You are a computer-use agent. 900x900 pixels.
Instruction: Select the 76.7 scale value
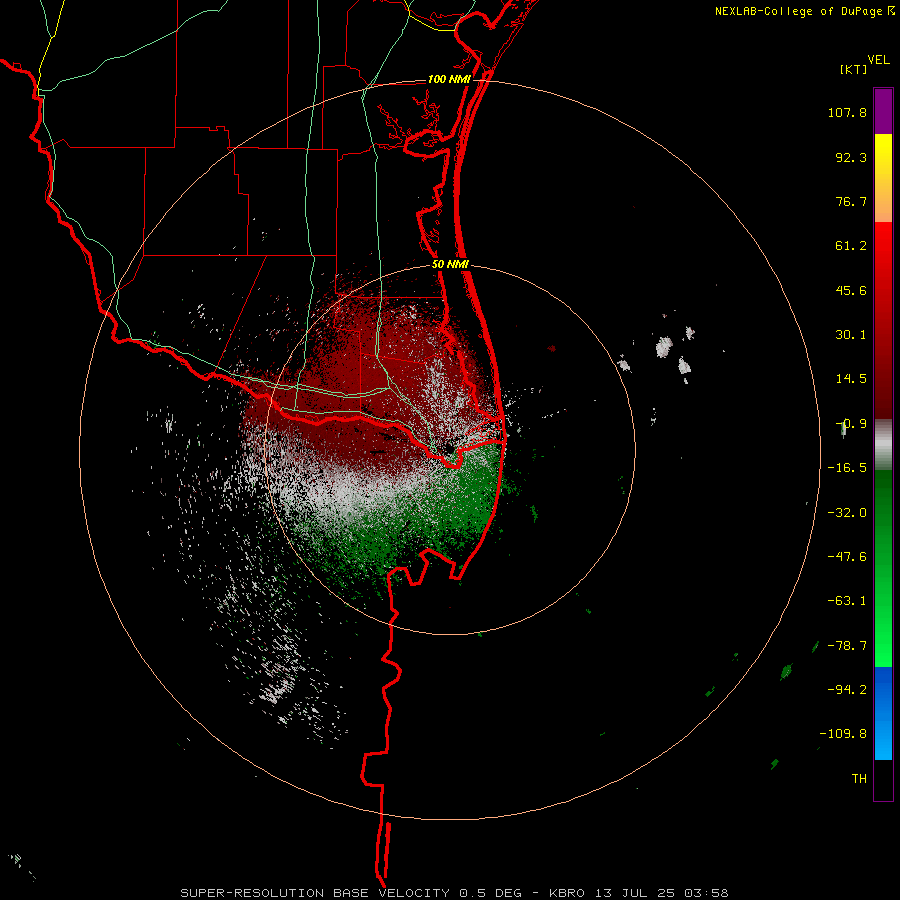(851, 201)
